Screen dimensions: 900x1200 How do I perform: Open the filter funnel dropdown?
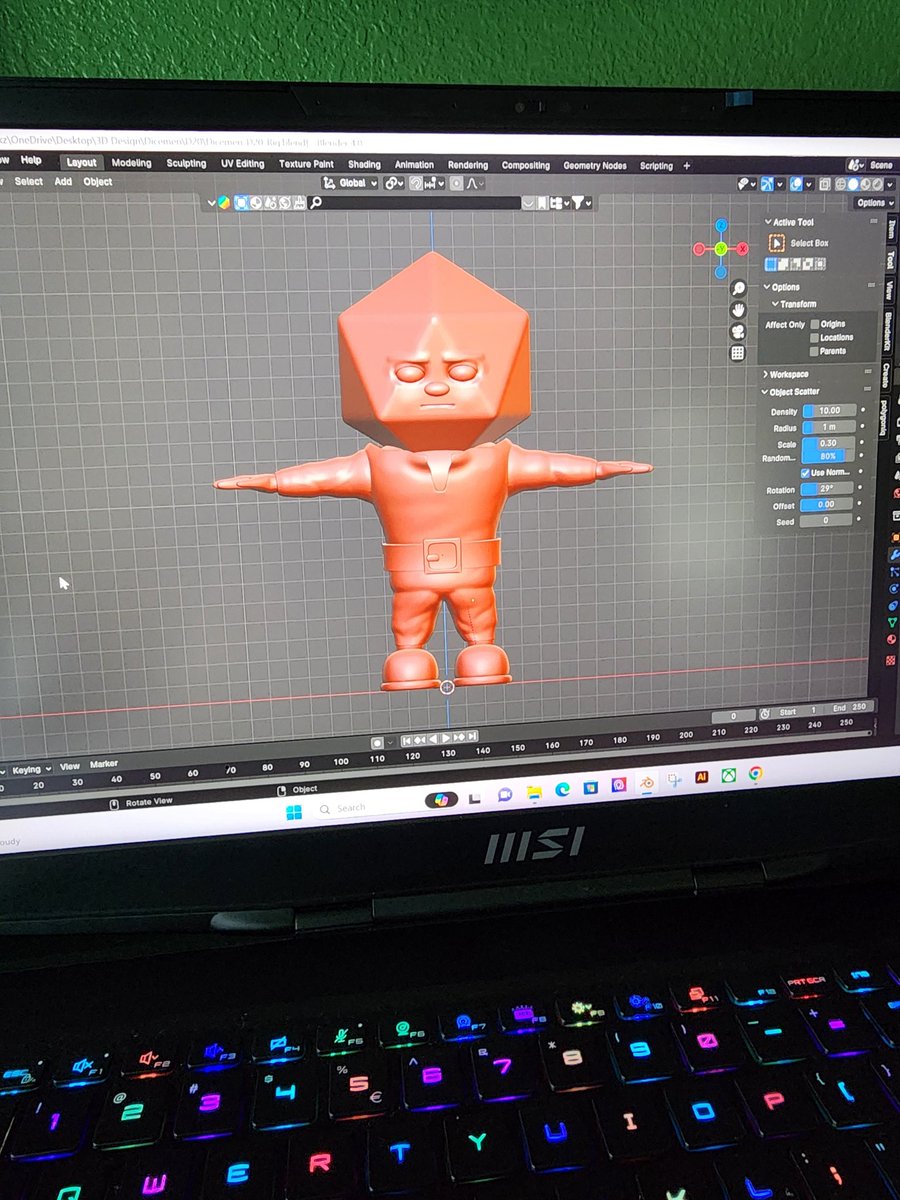581,203
